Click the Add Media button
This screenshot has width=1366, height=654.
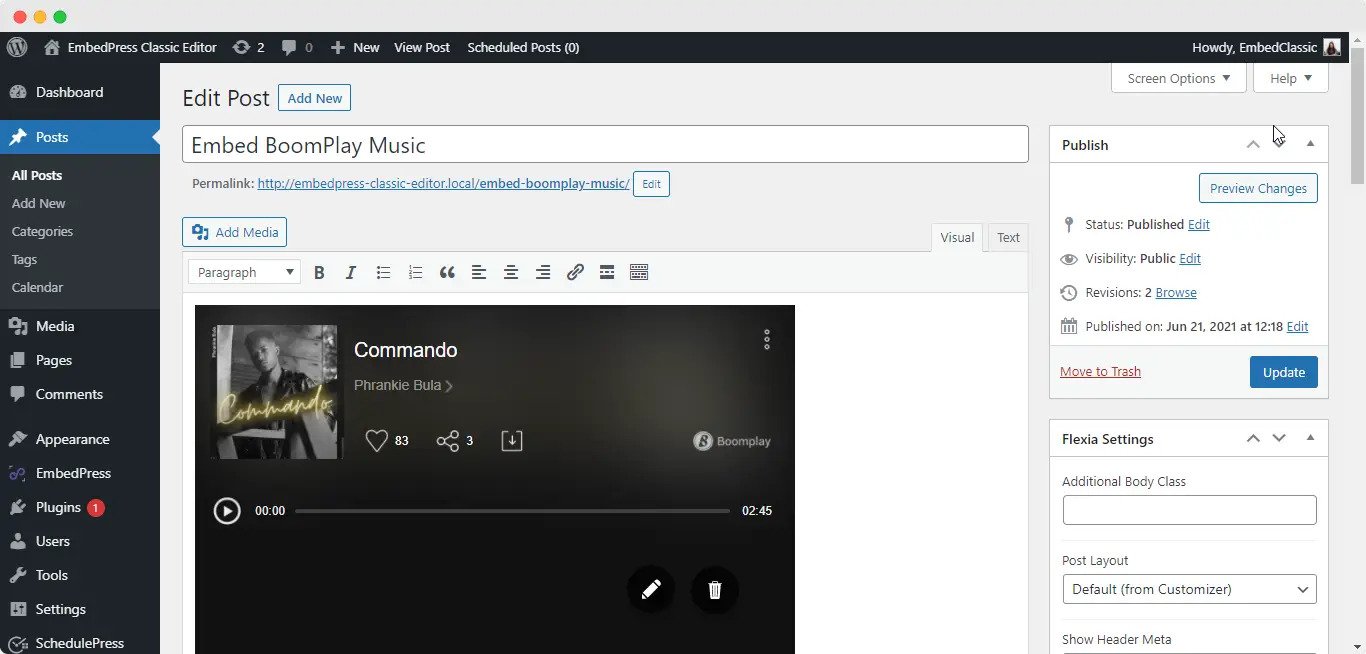coord(235,232)
